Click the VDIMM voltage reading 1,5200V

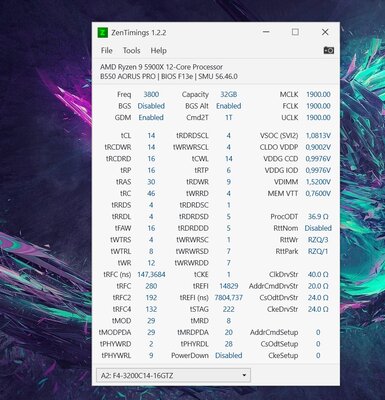(318, 182)
